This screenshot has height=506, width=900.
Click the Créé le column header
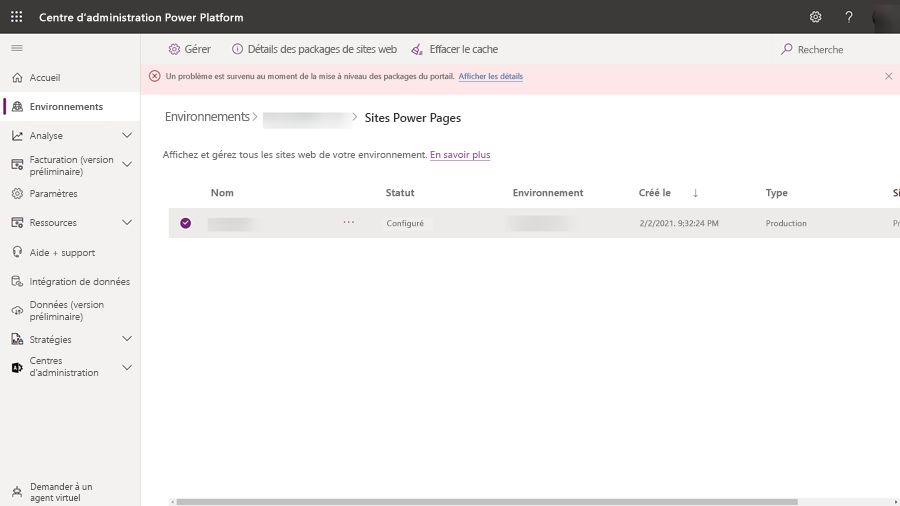point(655,193)
